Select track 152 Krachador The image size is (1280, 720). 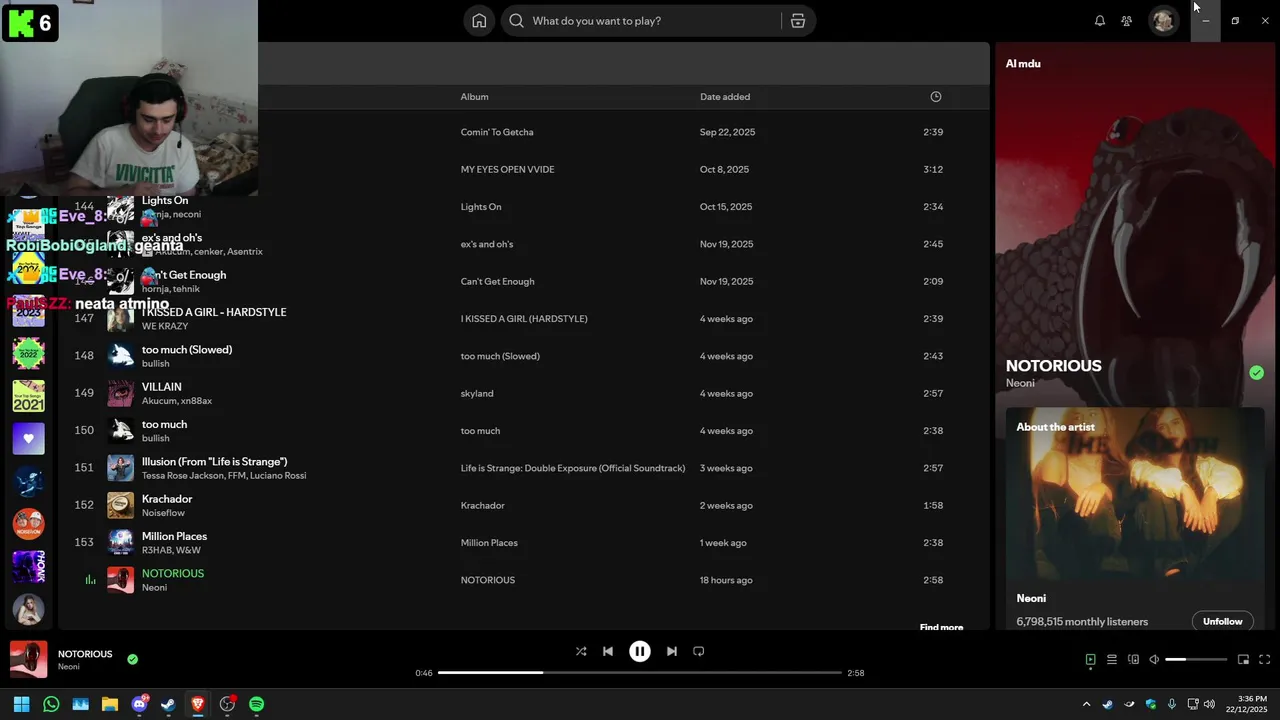click(524, 505)
